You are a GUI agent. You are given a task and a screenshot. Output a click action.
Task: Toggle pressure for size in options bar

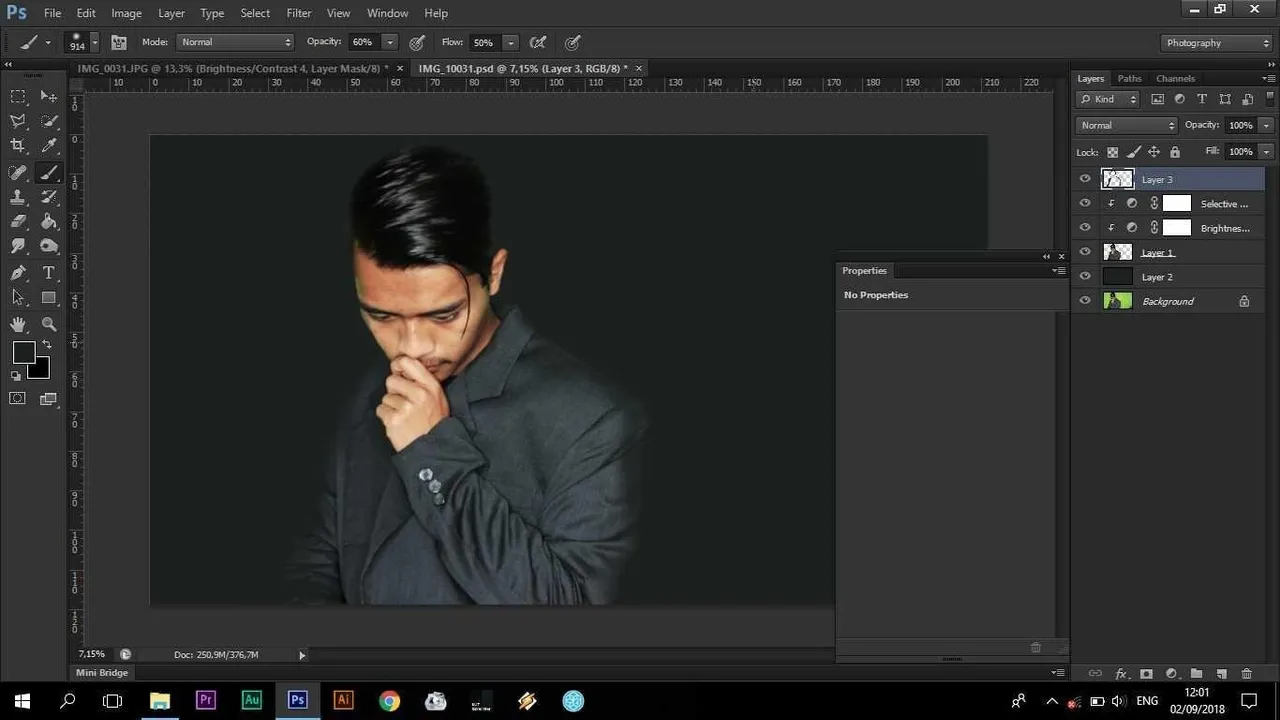573,42
